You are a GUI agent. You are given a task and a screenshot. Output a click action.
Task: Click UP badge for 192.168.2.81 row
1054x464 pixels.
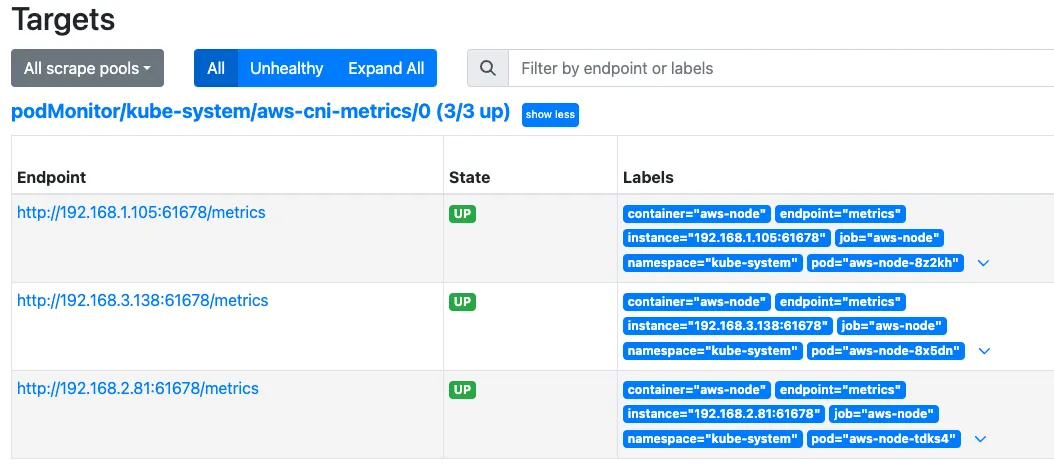462,389
